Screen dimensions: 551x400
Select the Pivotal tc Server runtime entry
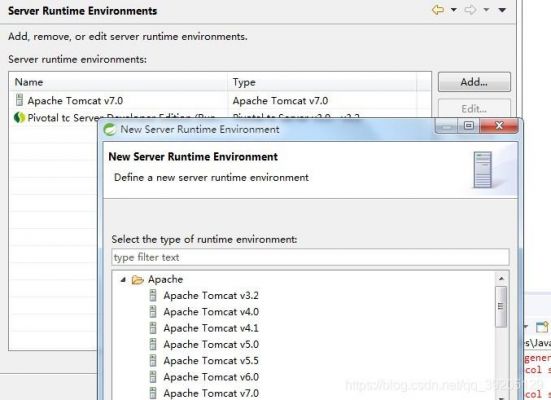(55, 118)
